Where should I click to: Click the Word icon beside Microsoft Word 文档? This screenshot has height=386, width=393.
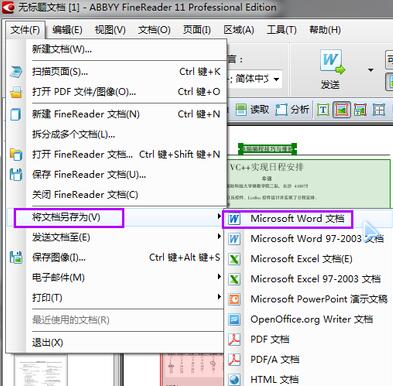pos(234,219)
